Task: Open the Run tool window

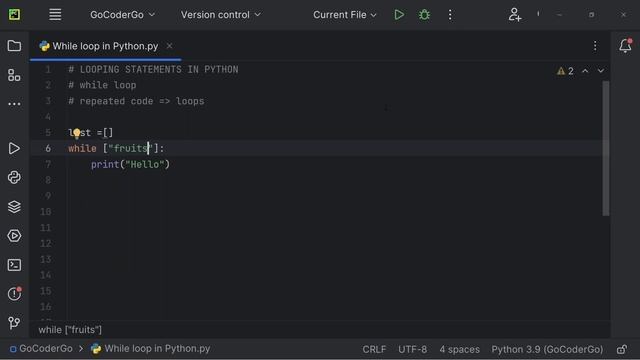Action: click(14, 148)
